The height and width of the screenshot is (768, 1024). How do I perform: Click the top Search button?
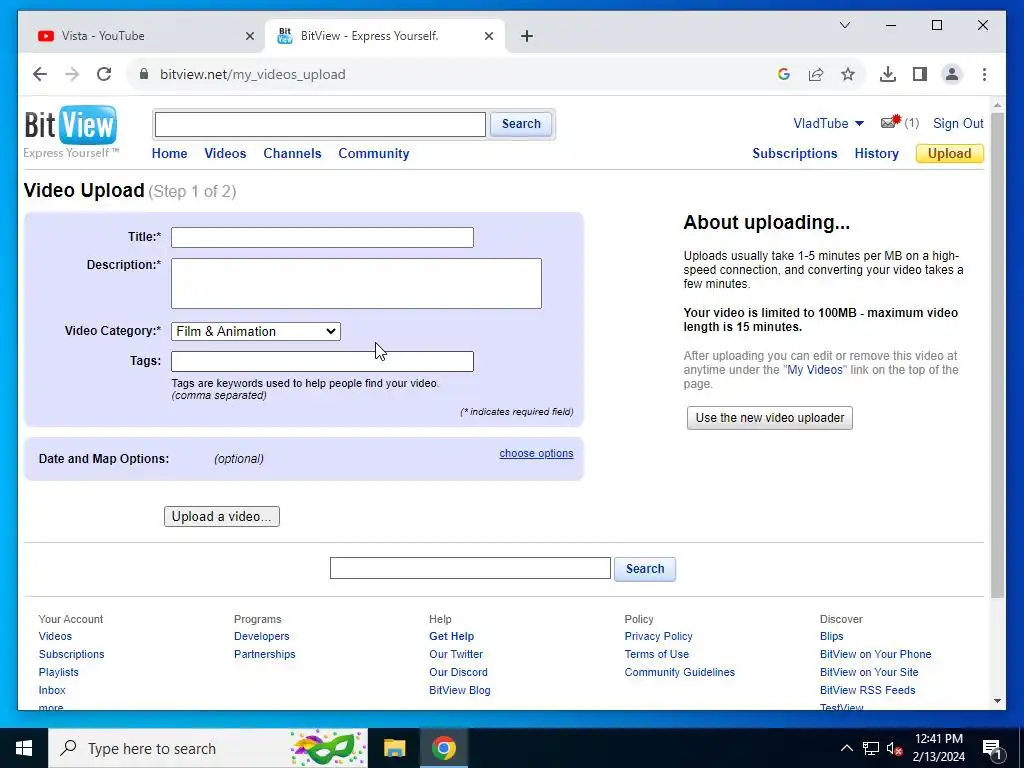(520, 123)
